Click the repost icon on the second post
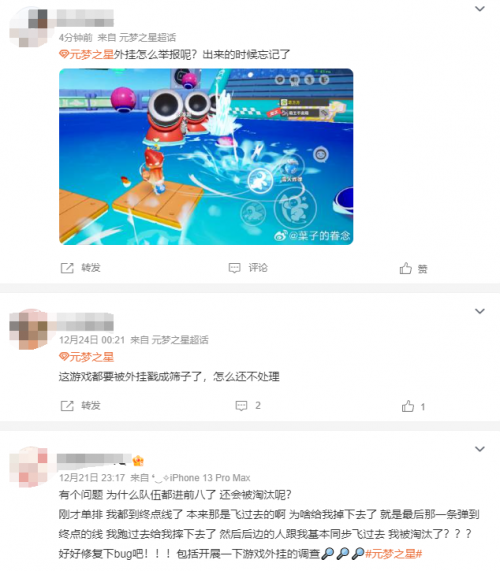The width and height of the screenshot is (500, 571). pyautogui.click(x=67, y=406)
